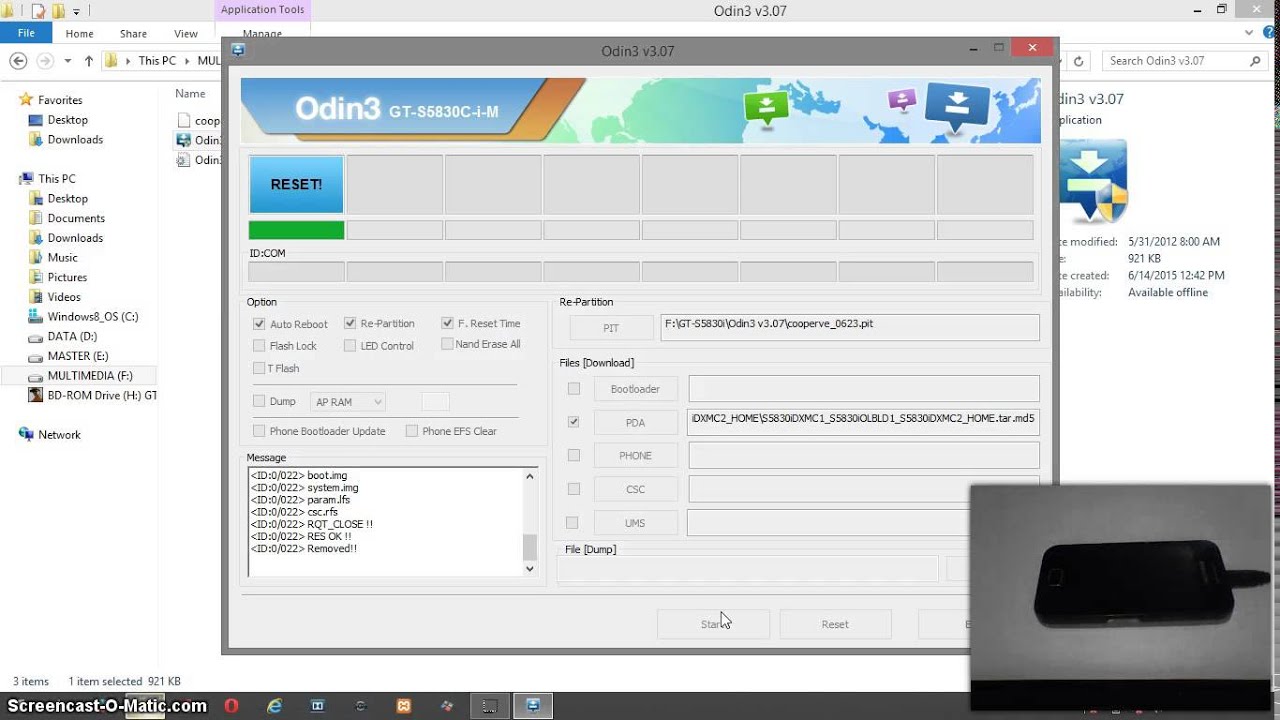The height and width of the screenshot is (720, 1280).
Task: Click the PDA file button
Action: (635, 423)
